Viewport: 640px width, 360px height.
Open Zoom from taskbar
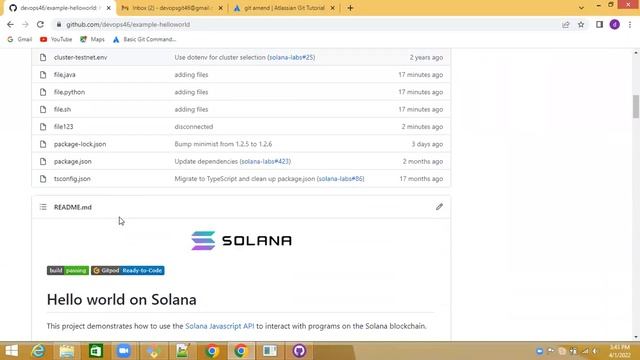(124, 351)
